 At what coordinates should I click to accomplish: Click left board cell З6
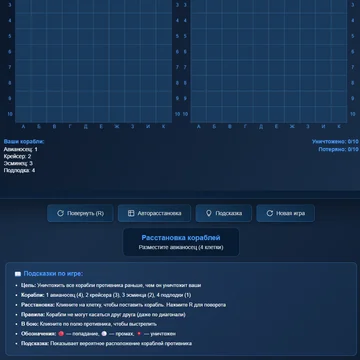point(133,52)
